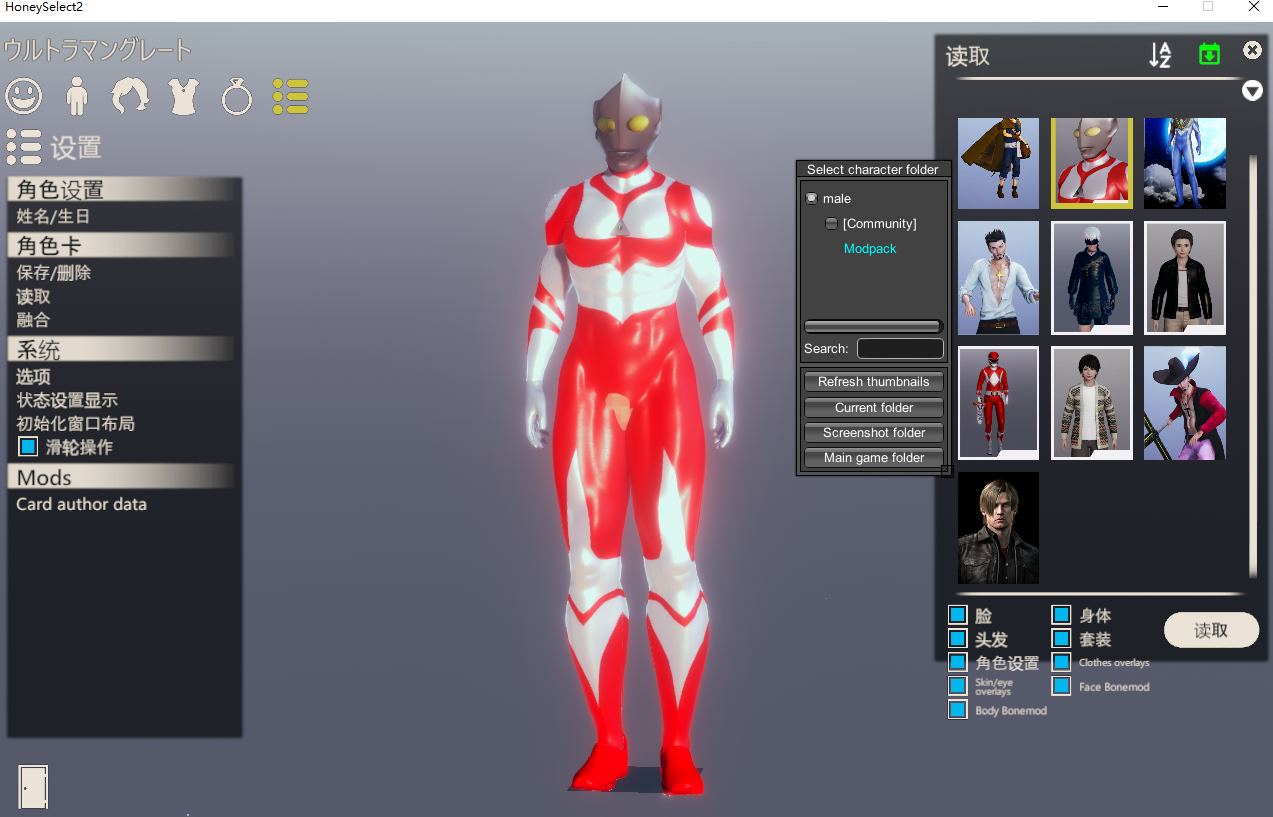This screenshot has width=1273, height=817.
Task: Click 初始化窗口布局 reset window layout
Action: click(x=75, y=423)
